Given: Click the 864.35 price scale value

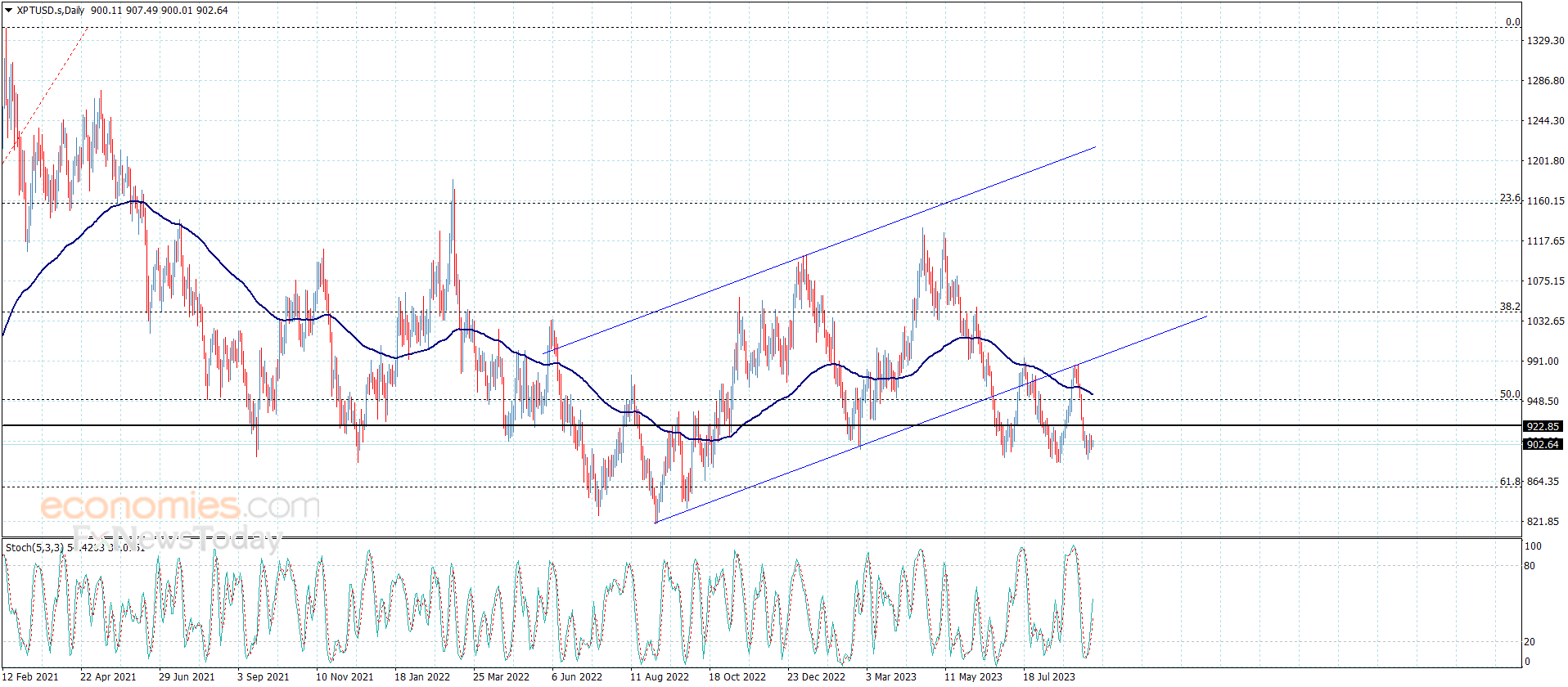Looking at the screenshot, I should click(x=1543, y=482).
